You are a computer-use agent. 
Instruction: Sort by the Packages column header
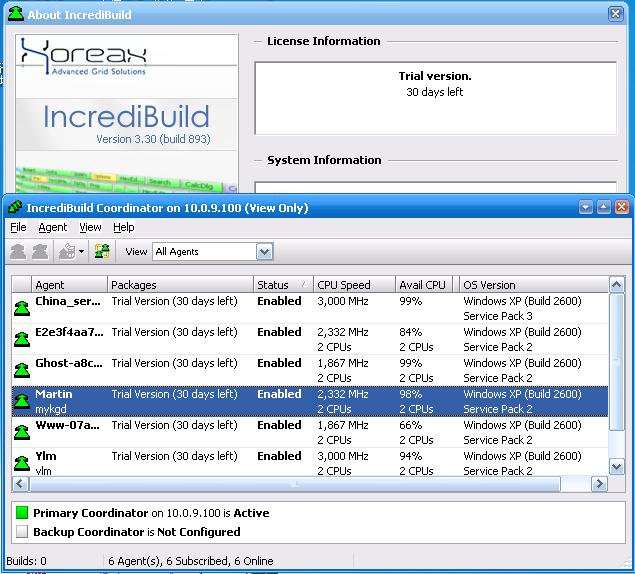[180, 285]
